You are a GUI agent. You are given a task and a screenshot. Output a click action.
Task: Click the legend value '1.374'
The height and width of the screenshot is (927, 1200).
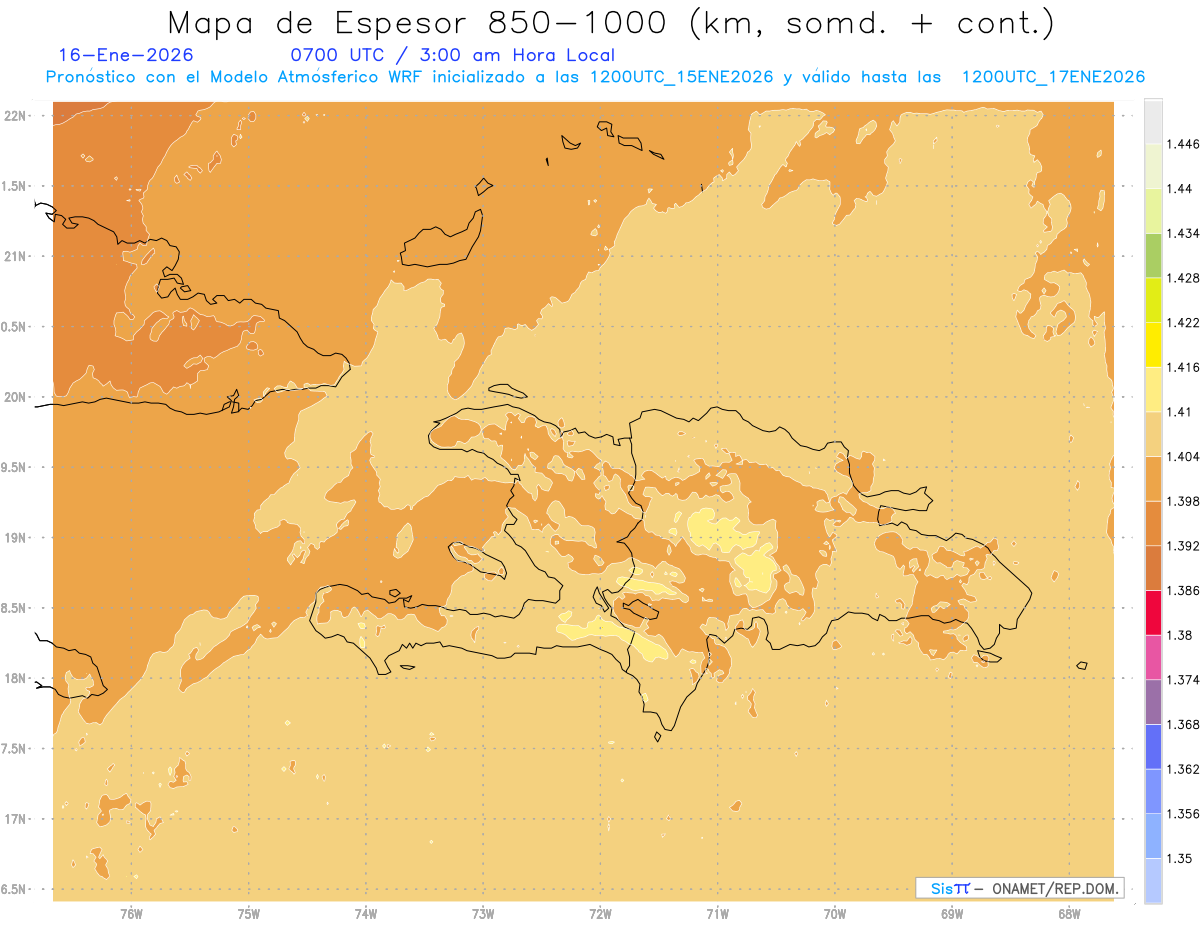[1183, 680]
